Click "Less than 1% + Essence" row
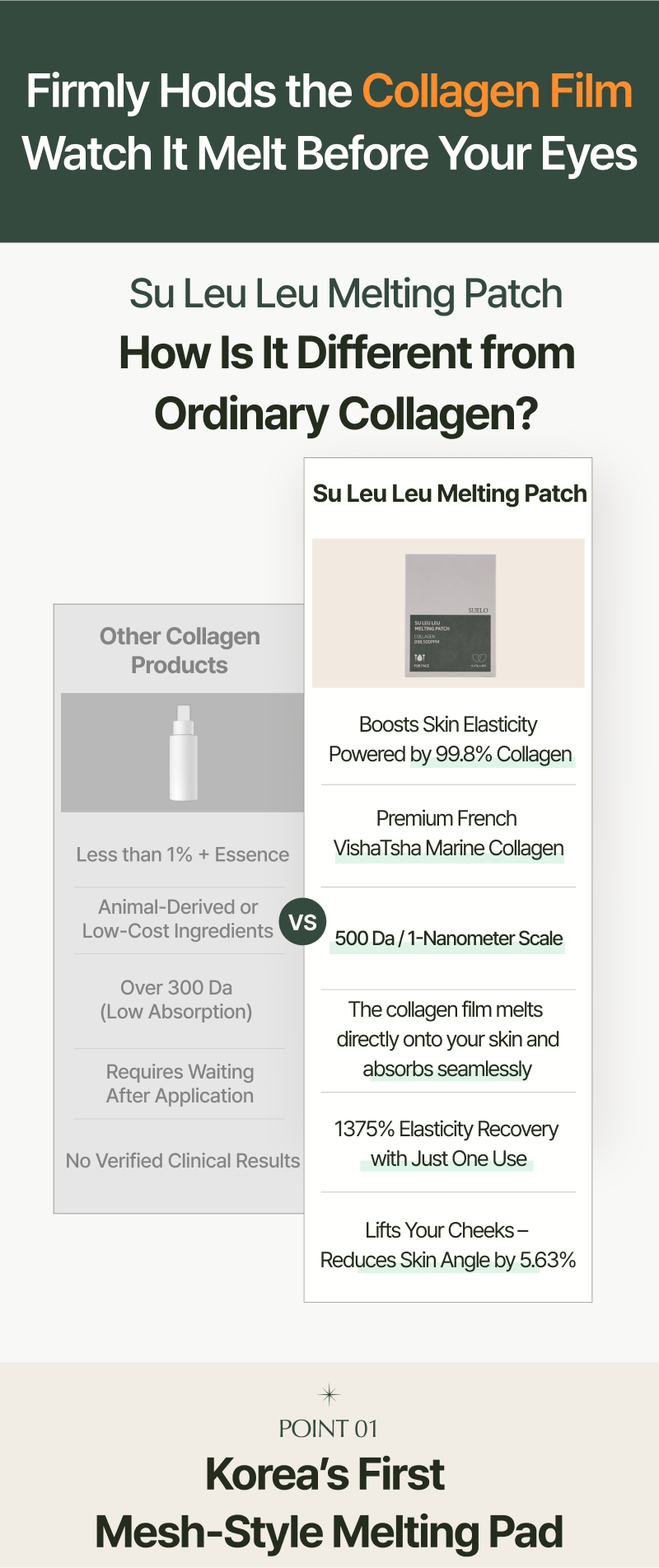 pos(183,854)
